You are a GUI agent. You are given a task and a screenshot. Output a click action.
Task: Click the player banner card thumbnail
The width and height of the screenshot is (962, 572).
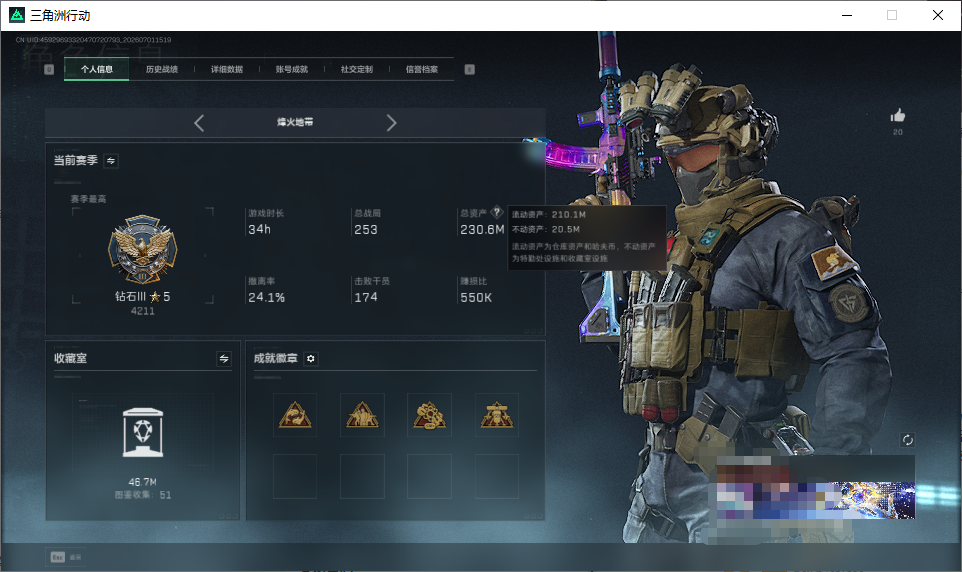click(815, 487)
